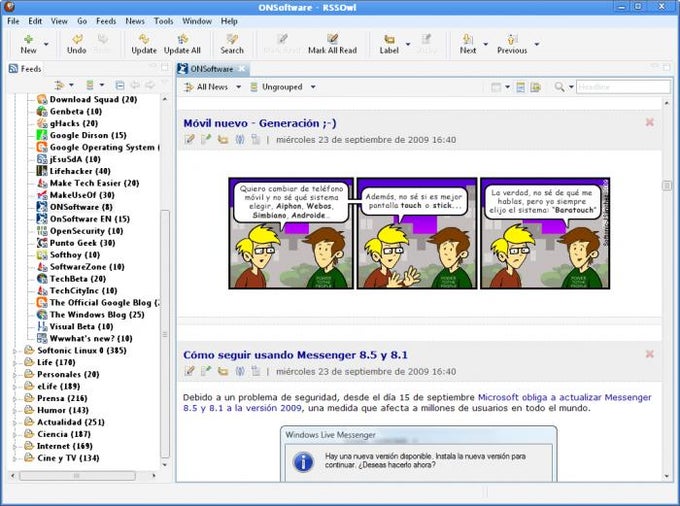Image resolution: width=680 pixels, height=506 pixels.
Task: Close the ONSoftware tab
Action: click(x=243, y=68)
